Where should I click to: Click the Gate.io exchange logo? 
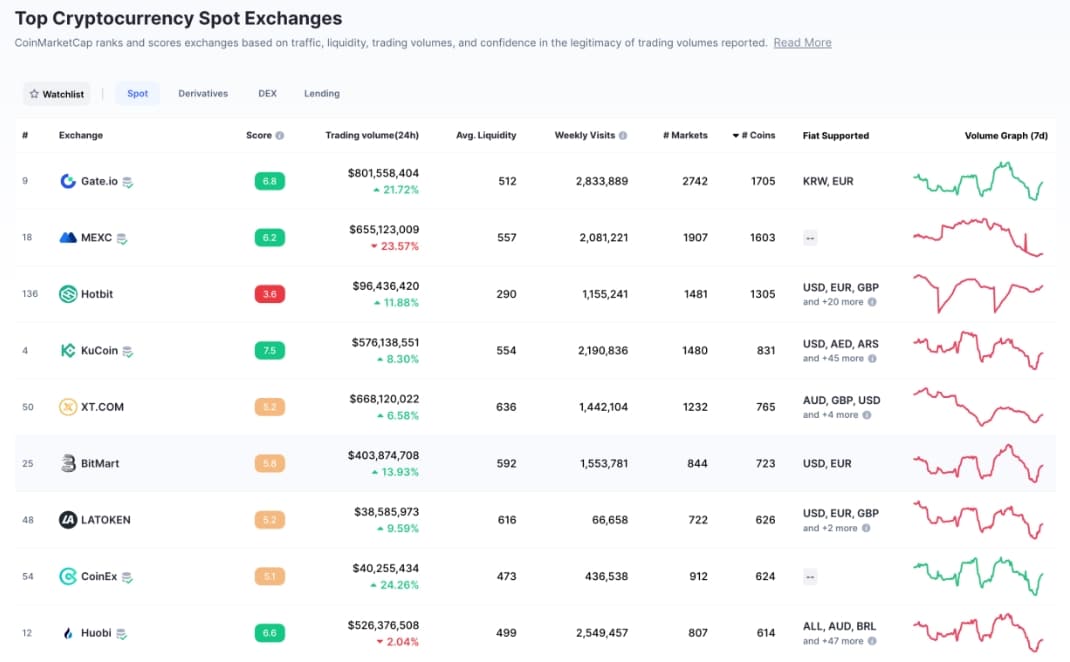tap(68, 181)
